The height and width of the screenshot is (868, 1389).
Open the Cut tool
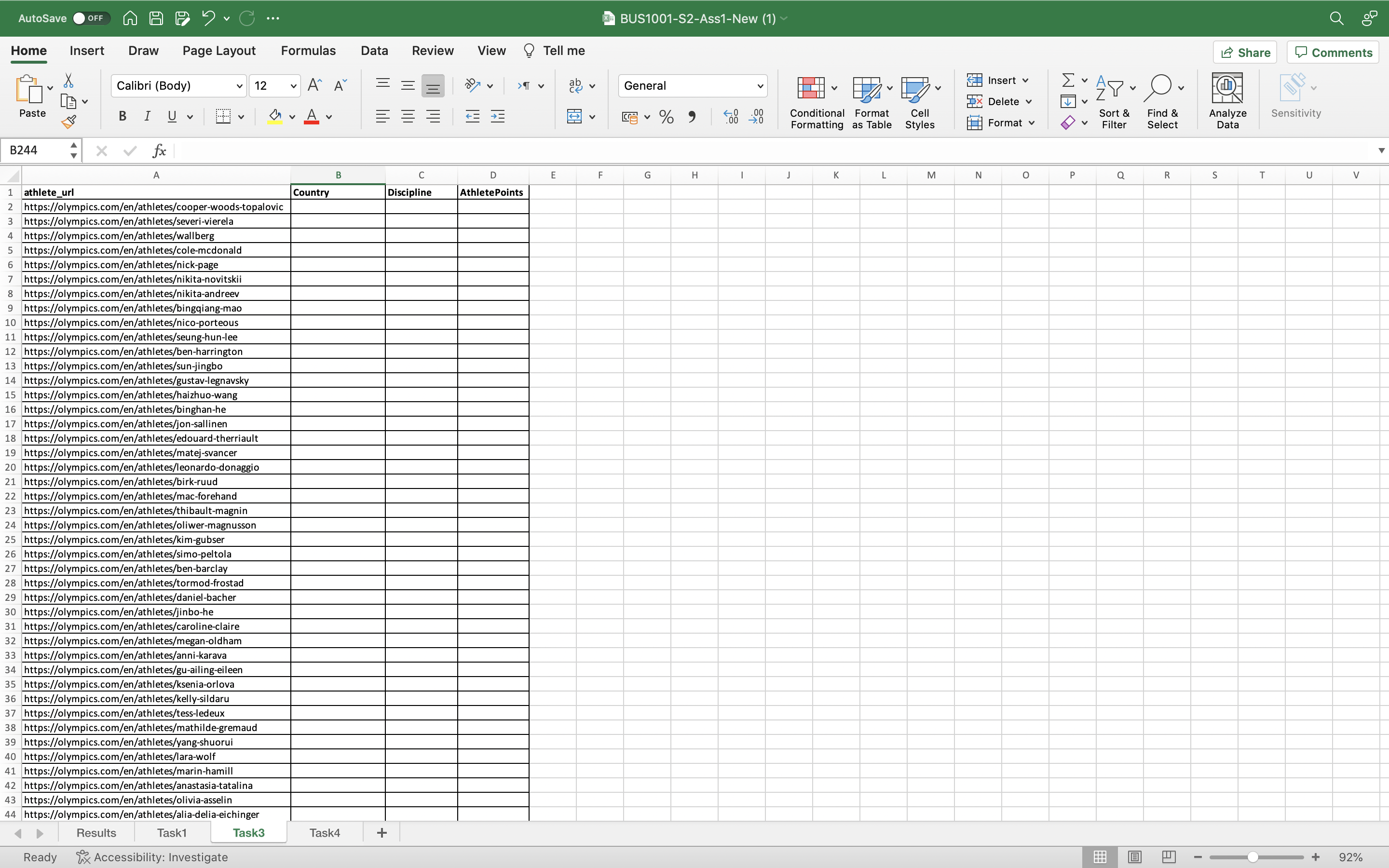click(x=68, y=80)
